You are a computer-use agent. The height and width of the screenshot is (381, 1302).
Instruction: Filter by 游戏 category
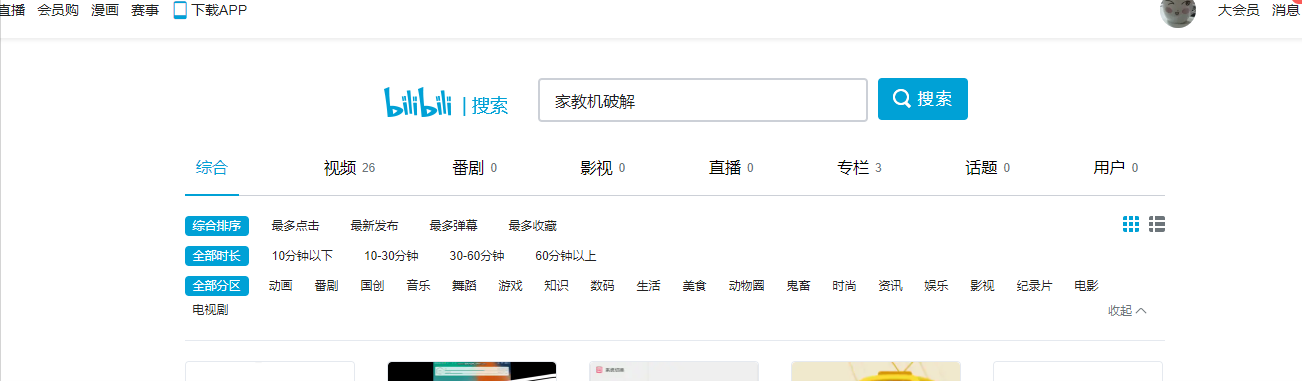click(x=510, y=286)
